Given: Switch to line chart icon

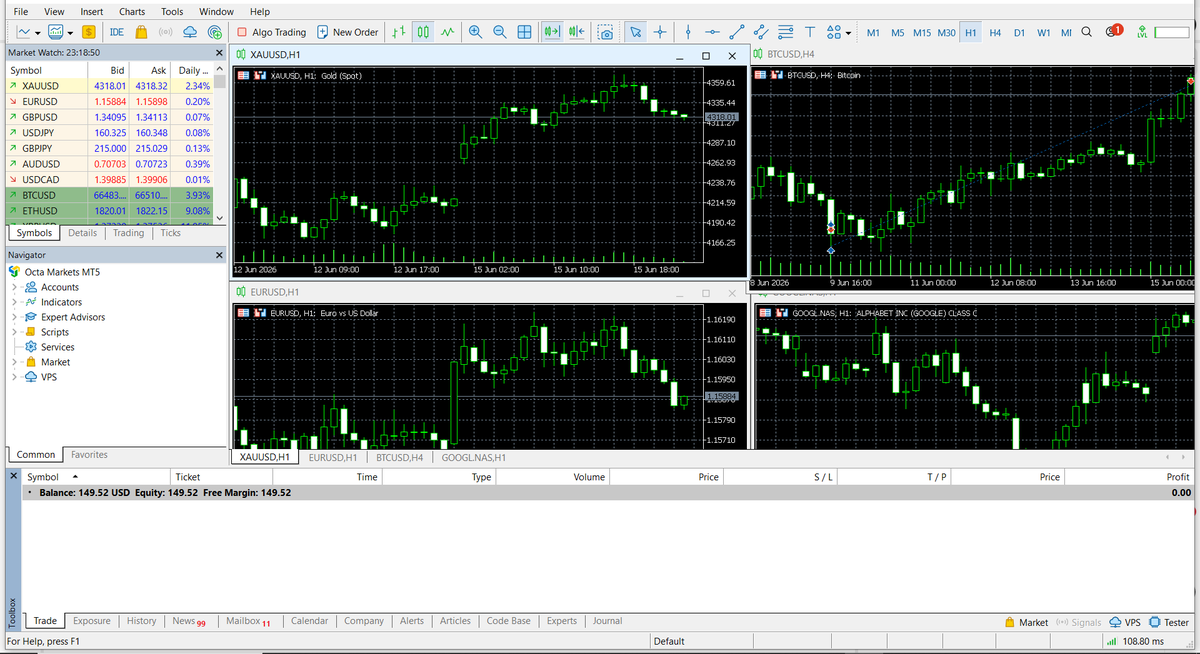Looking at the screenshot, I should point(447,32).
